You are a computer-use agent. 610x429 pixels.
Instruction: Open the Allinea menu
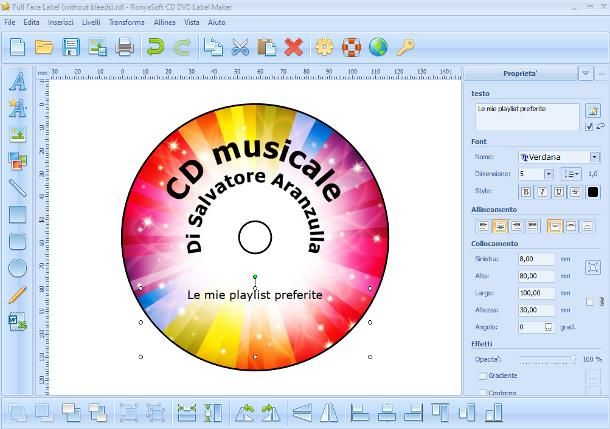(165, 21)
